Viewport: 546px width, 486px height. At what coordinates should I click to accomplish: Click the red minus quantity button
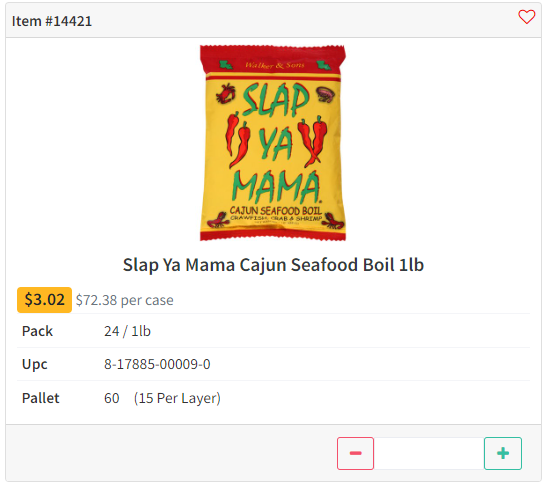tap(355, 453)
